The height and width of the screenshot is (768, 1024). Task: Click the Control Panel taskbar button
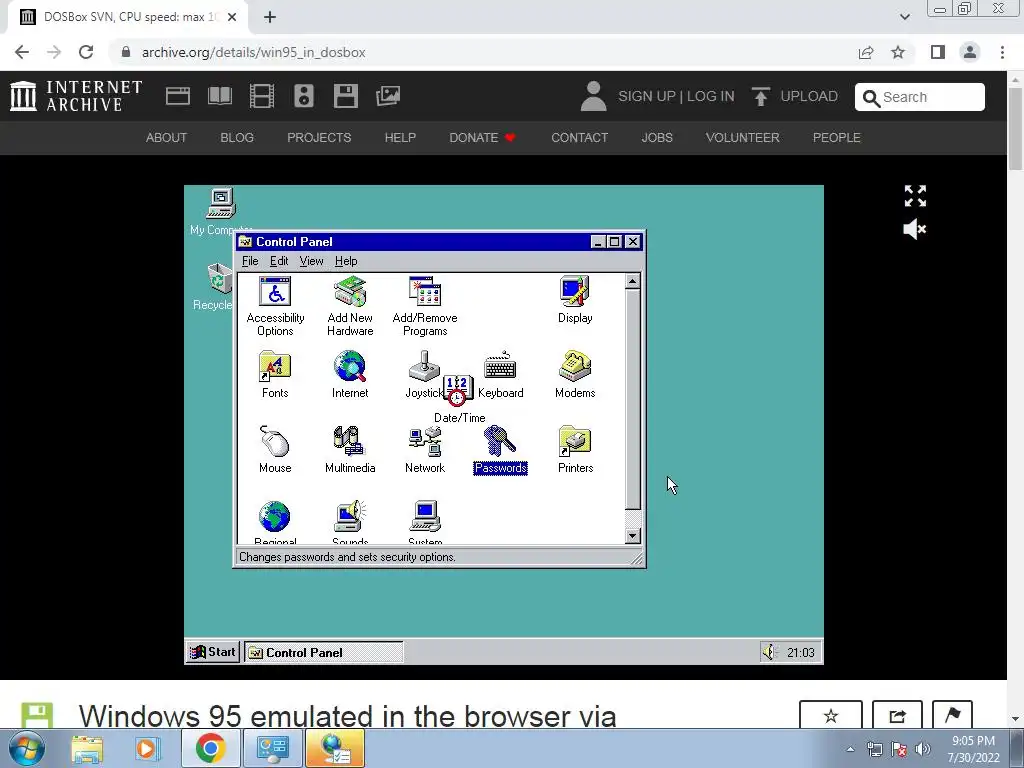click(x=324, y=652)
